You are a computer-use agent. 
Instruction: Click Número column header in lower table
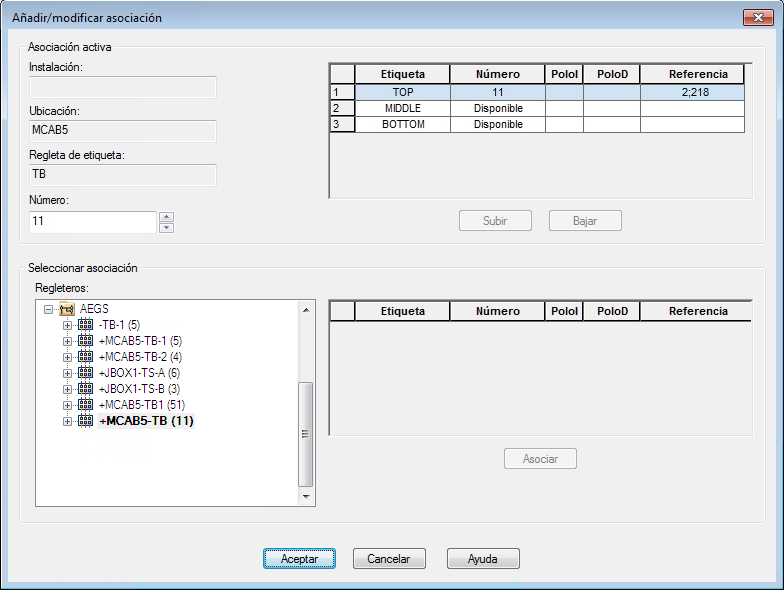point(498,311)
